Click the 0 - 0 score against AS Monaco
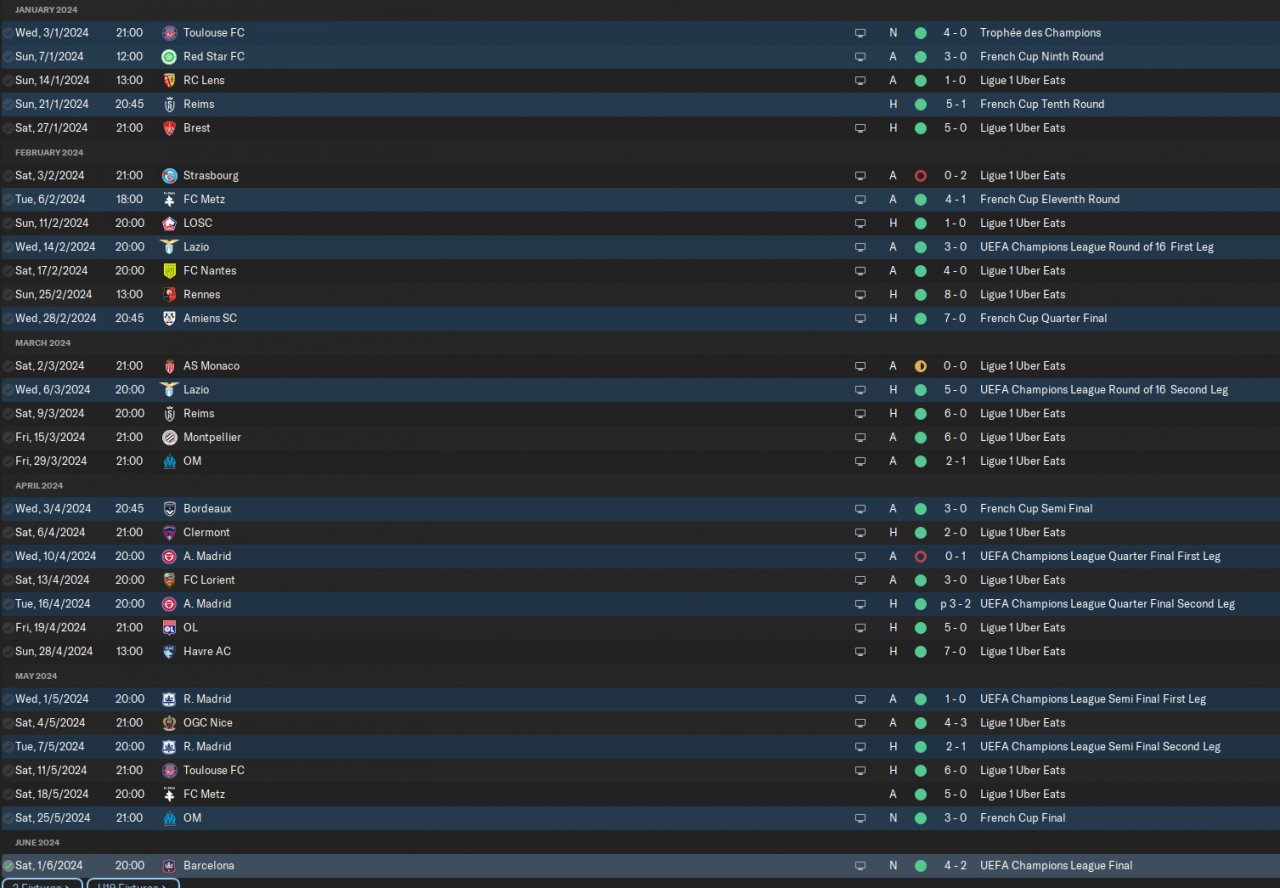The height and width of the screenshot is (888, 1280). [x=955, y=366]
